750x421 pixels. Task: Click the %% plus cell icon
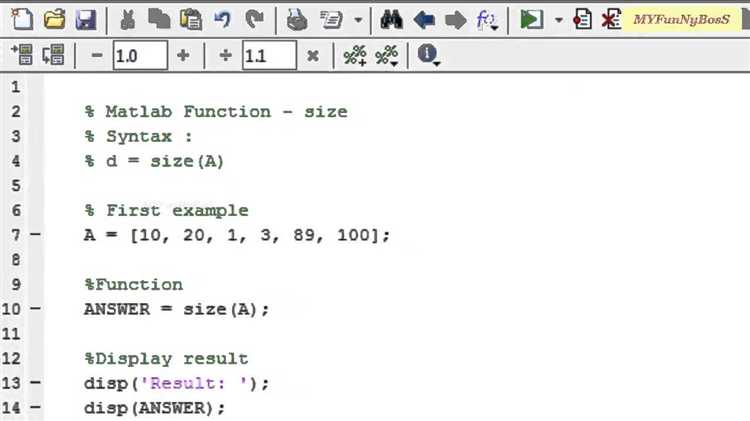click(x=355, y=55)
